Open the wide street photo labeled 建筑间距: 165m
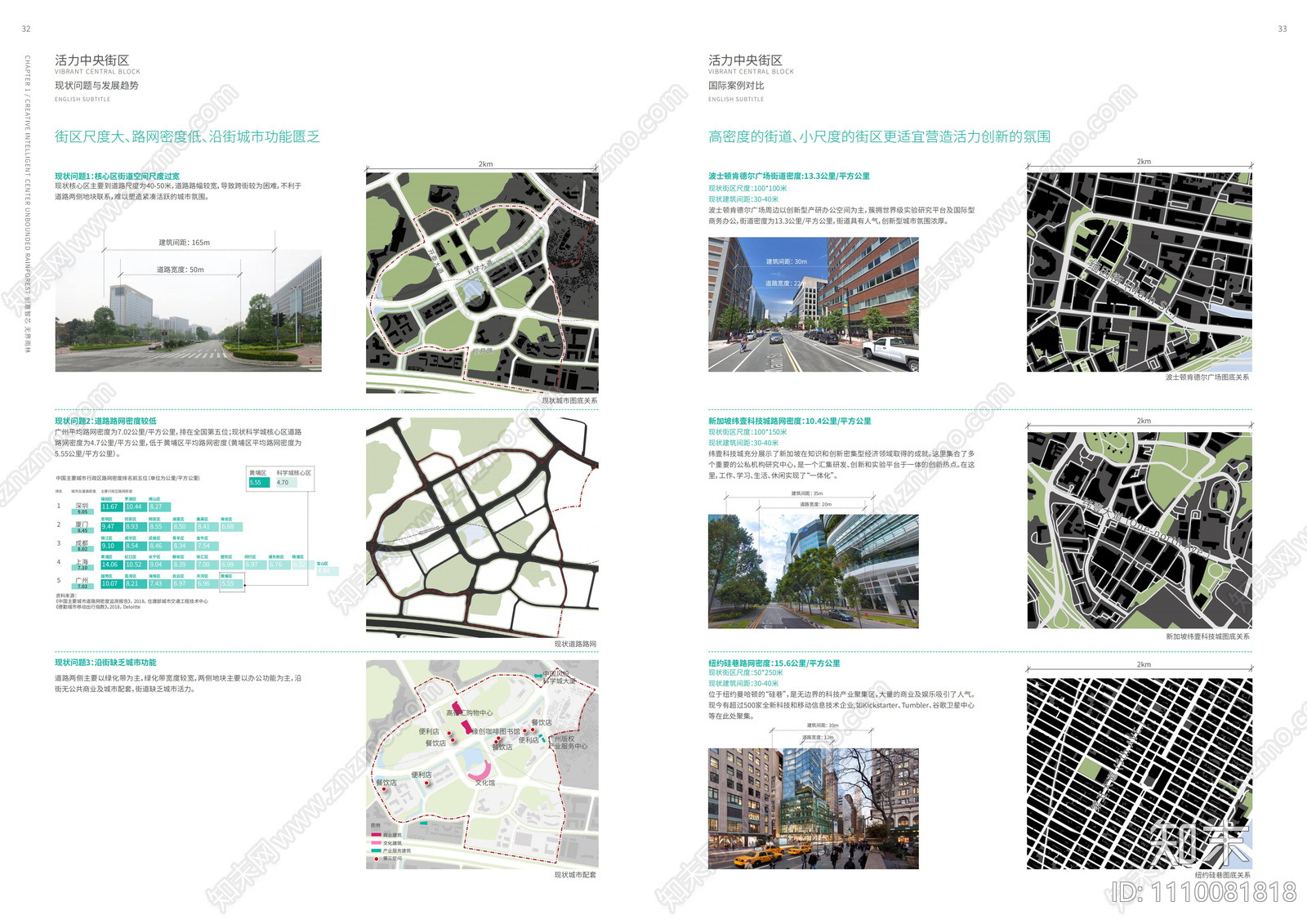The height and width of the screenshot is (924, 1307). (x=188, y=311)
